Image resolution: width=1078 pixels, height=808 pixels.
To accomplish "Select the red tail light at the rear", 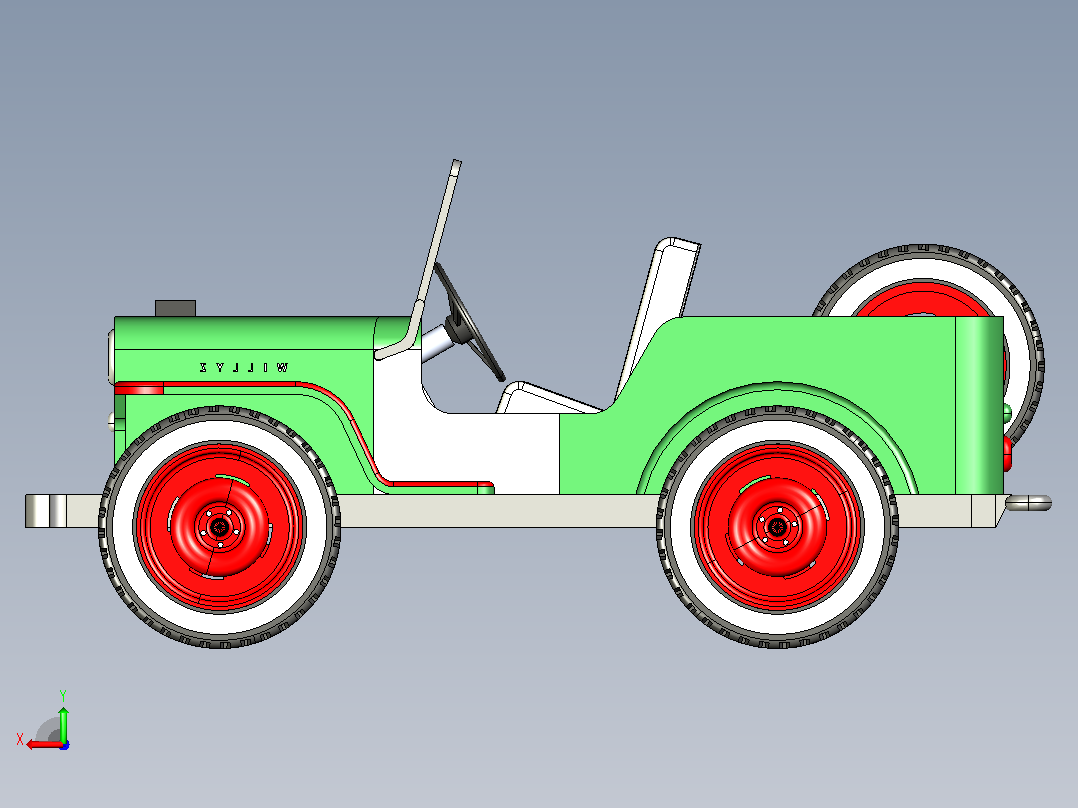I will [1008, 454].
